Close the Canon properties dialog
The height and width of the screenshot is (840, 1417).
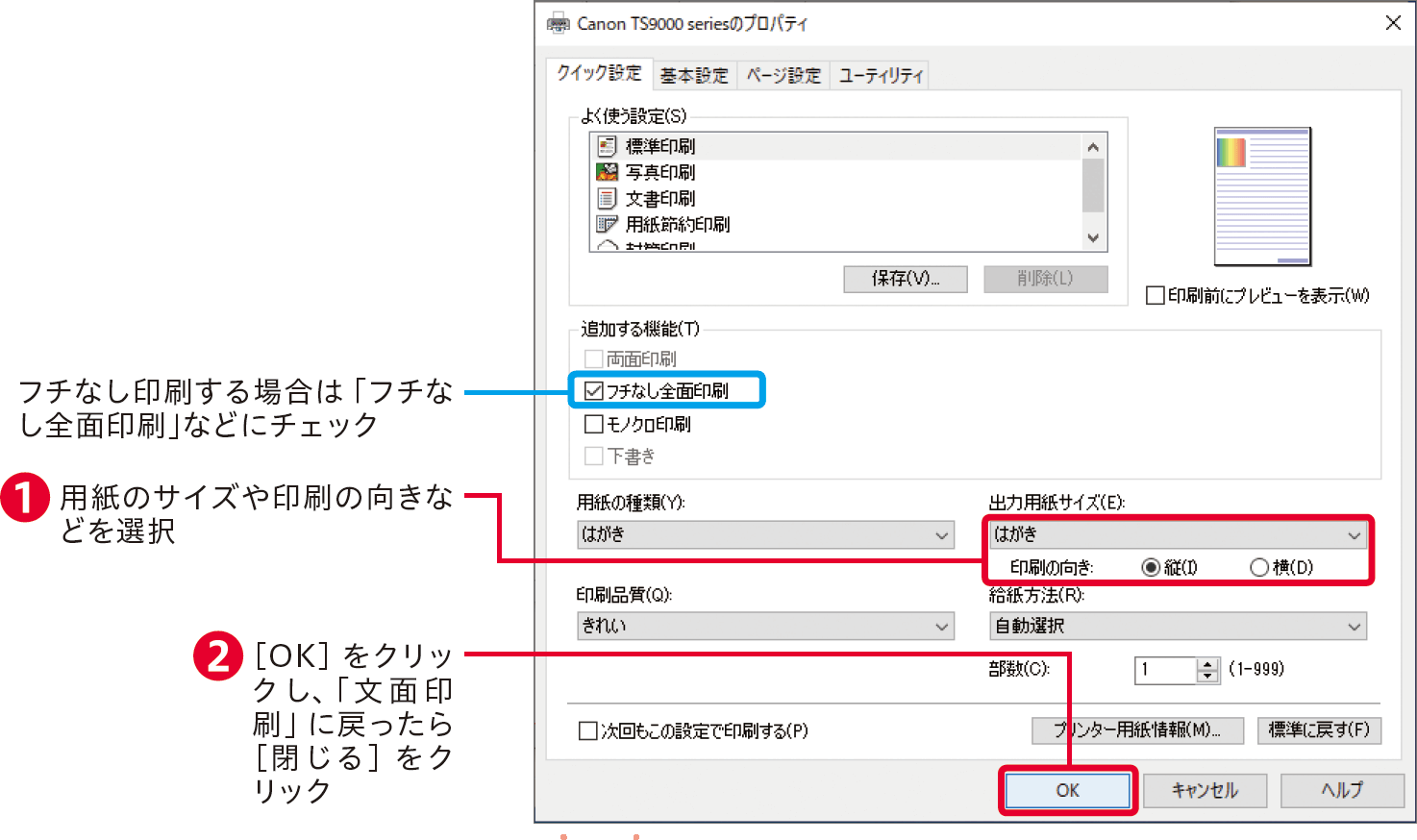1393,22
